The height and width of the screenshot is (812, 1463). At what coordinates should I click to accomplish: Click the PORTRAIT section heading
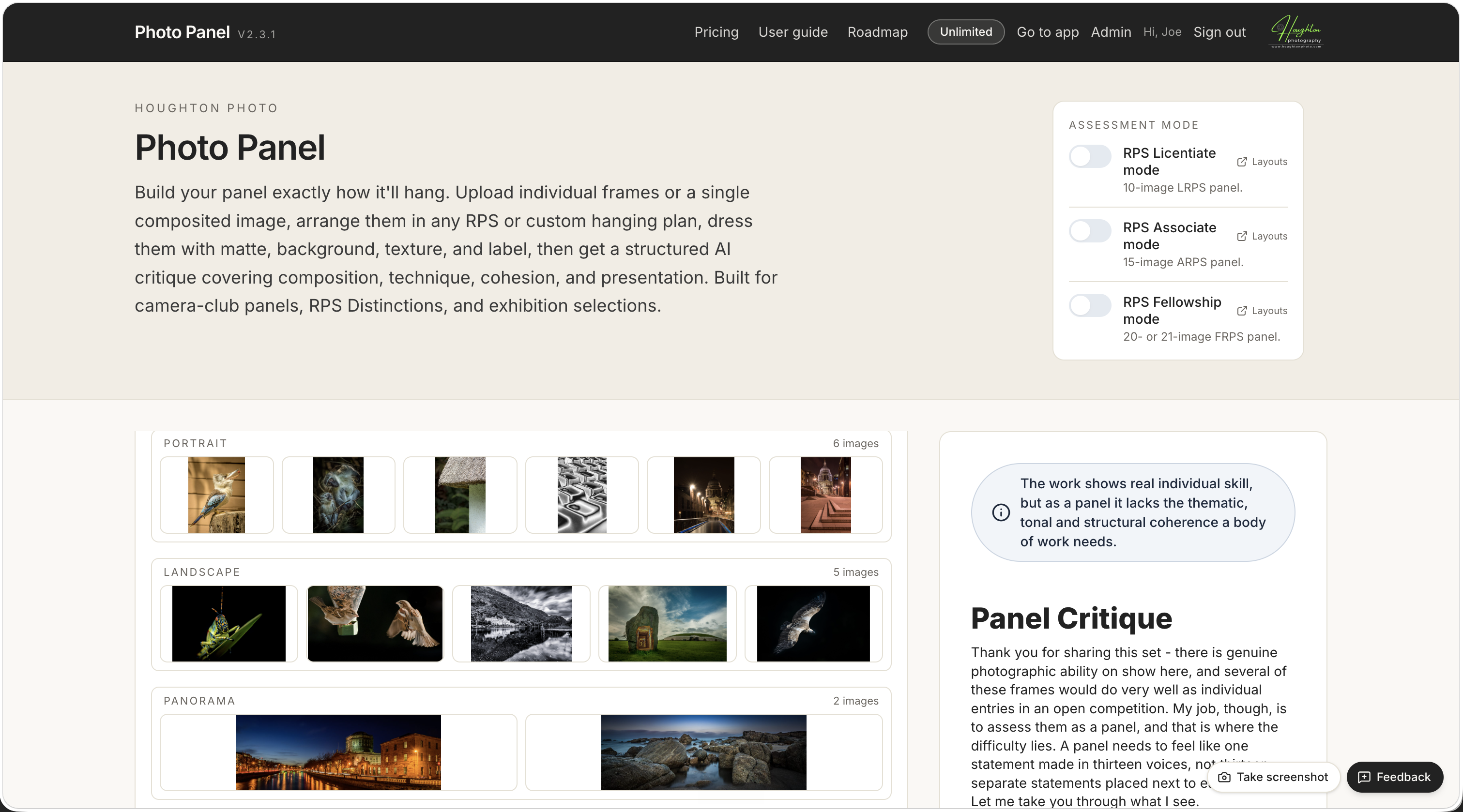[196, 443]
